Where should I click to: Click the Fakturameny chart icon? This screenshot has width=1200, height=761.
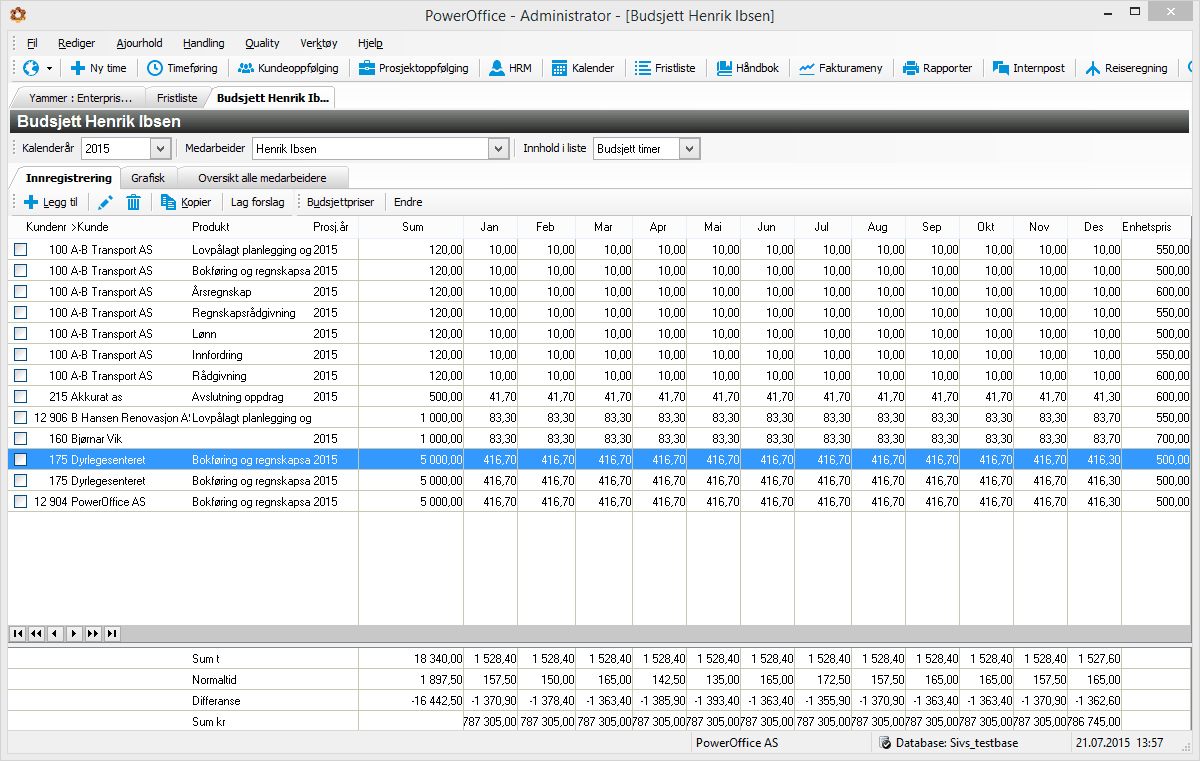click(807, 68)
